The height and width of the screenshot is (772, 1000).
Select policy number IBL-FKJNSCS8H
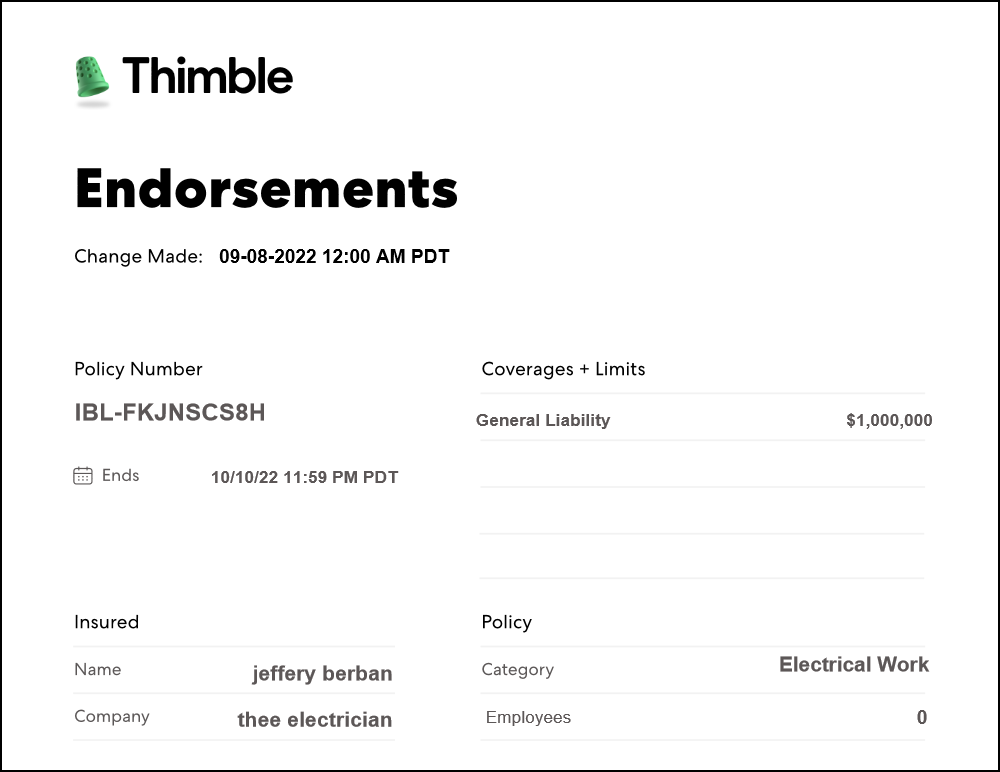point(170,412)
